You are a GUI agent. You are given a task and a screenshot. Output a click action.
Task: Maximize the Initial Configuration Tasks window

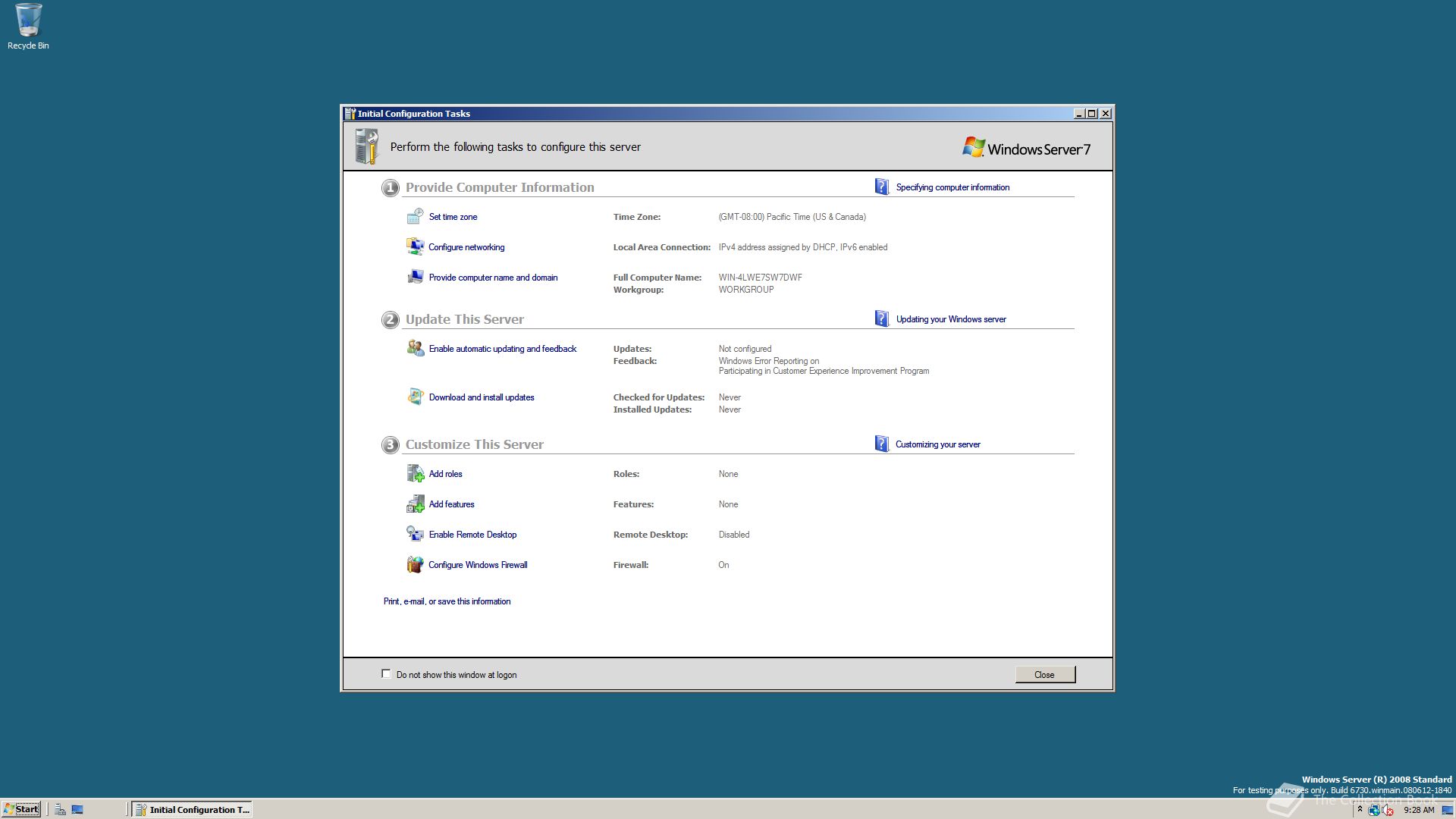click(1091, 114)
